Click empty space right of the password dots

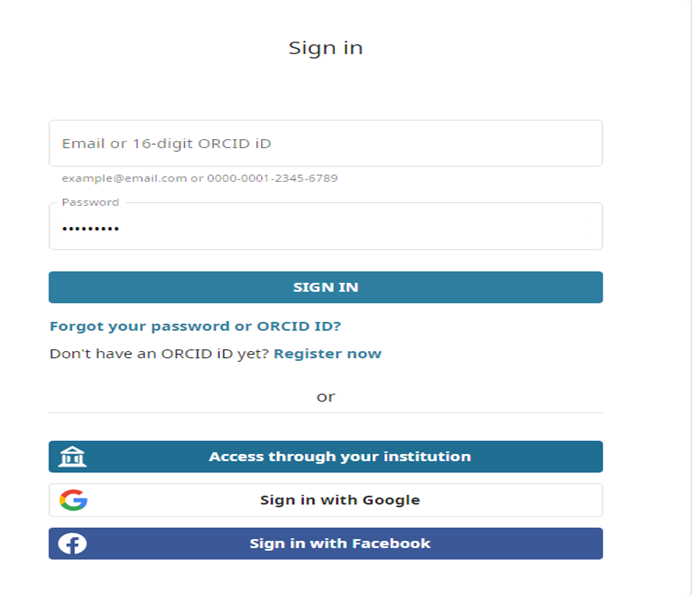point(400,230)
